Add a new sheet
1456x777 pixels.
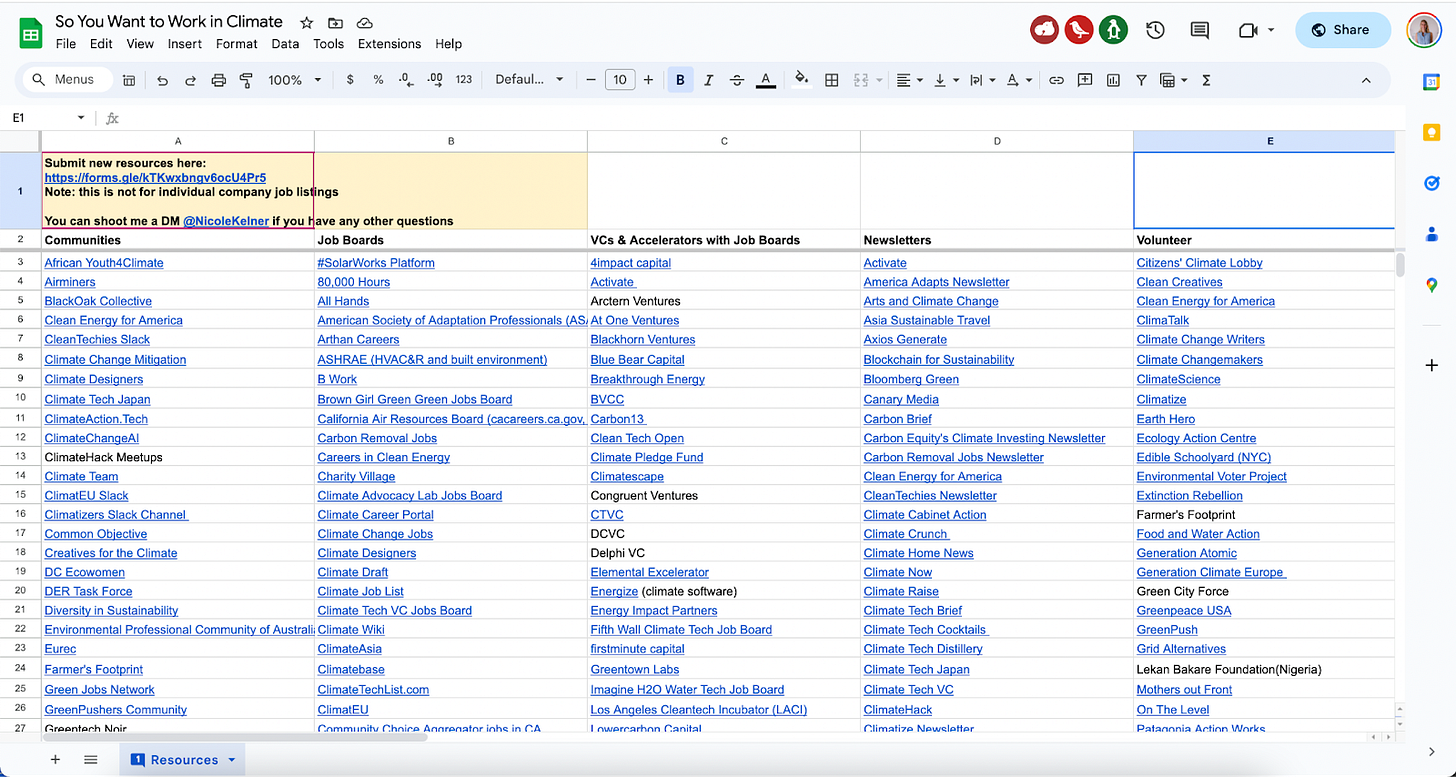(x=55, y=760)
